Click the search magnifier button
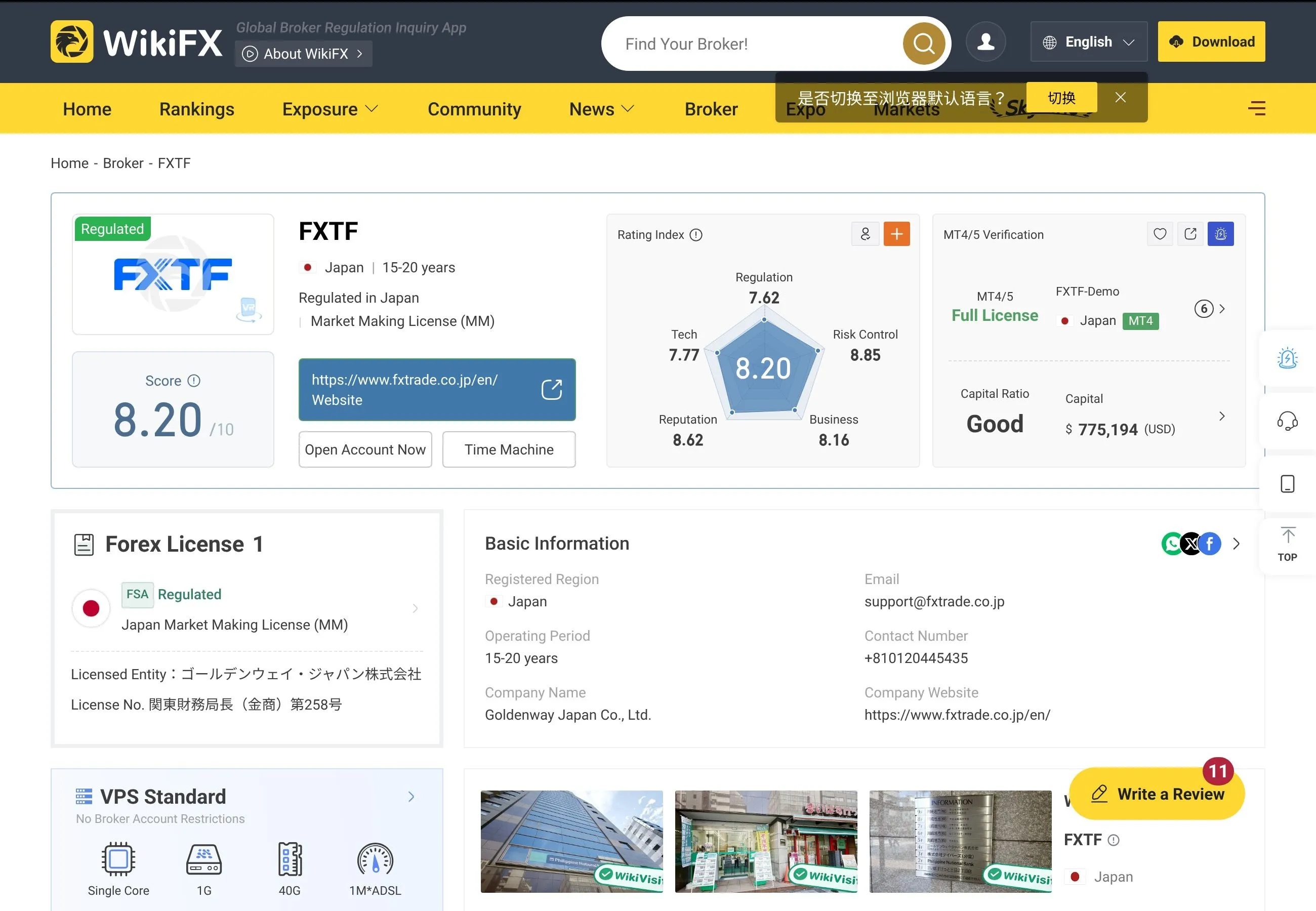Screen dimensions: 1316x911 point(923,44)
